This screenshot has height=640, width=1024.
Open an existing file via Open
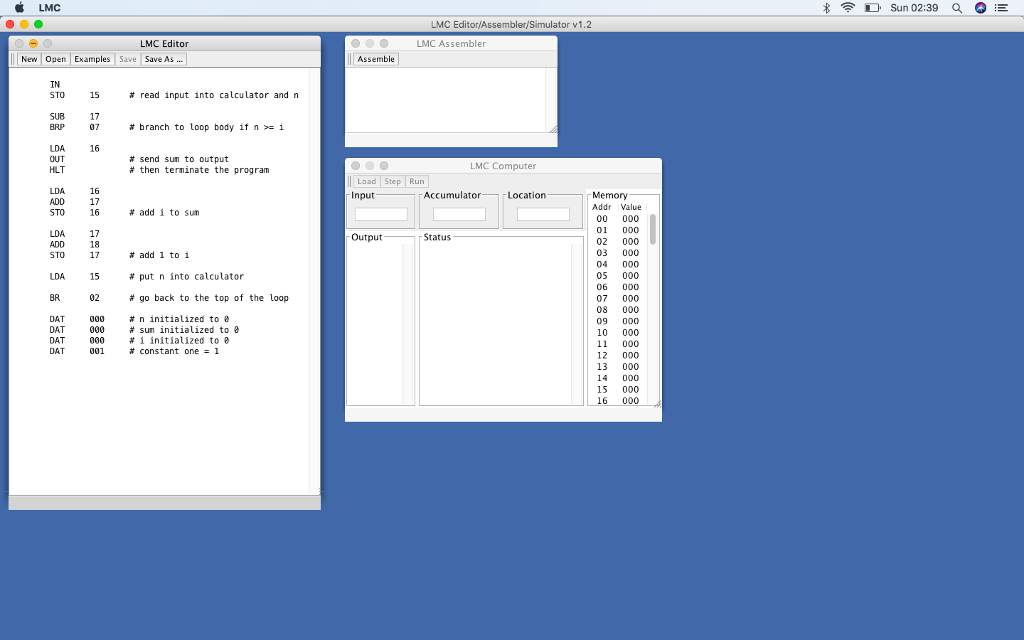click(55, 58)
